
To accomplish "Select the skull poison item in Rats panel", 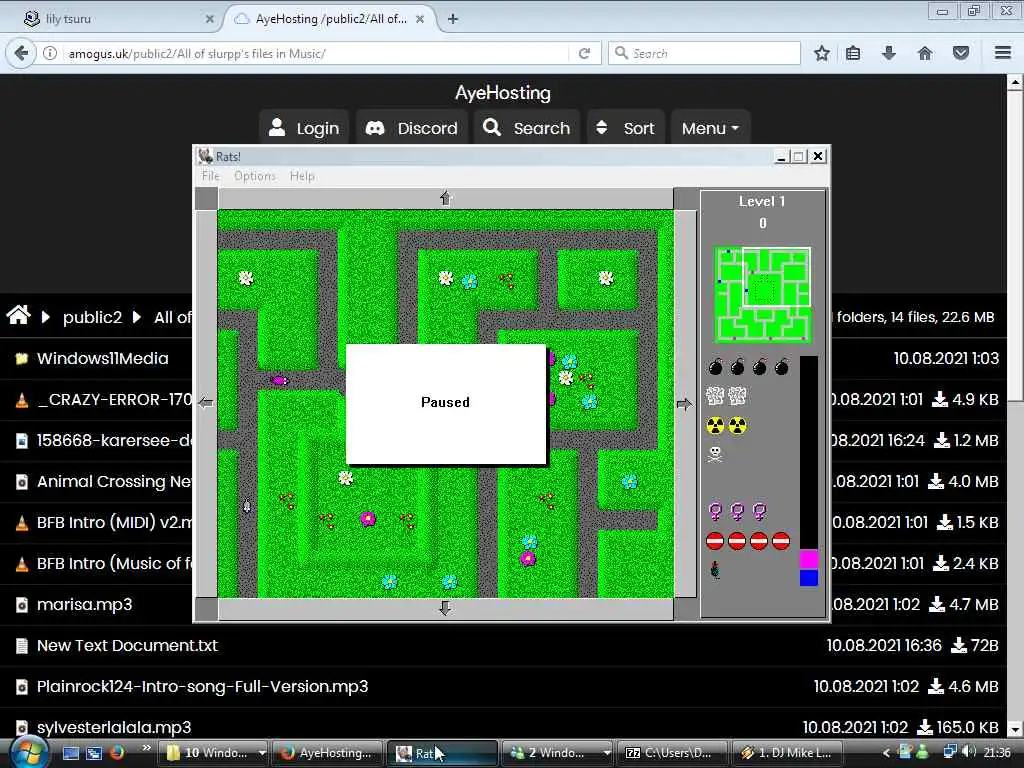I will (x=715, y=454).
